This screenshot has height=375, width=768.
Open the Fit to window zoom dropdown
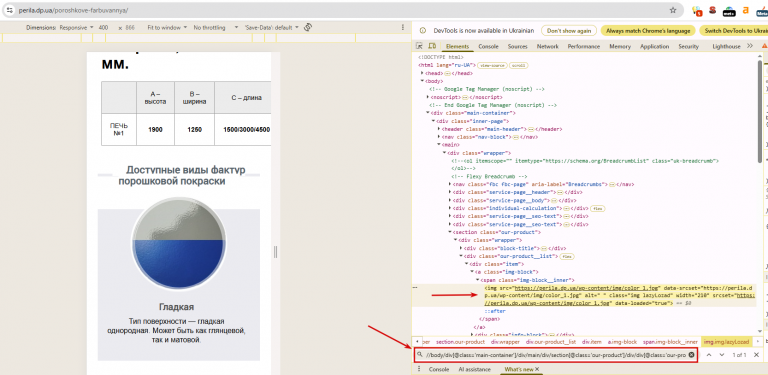[167, 28]
